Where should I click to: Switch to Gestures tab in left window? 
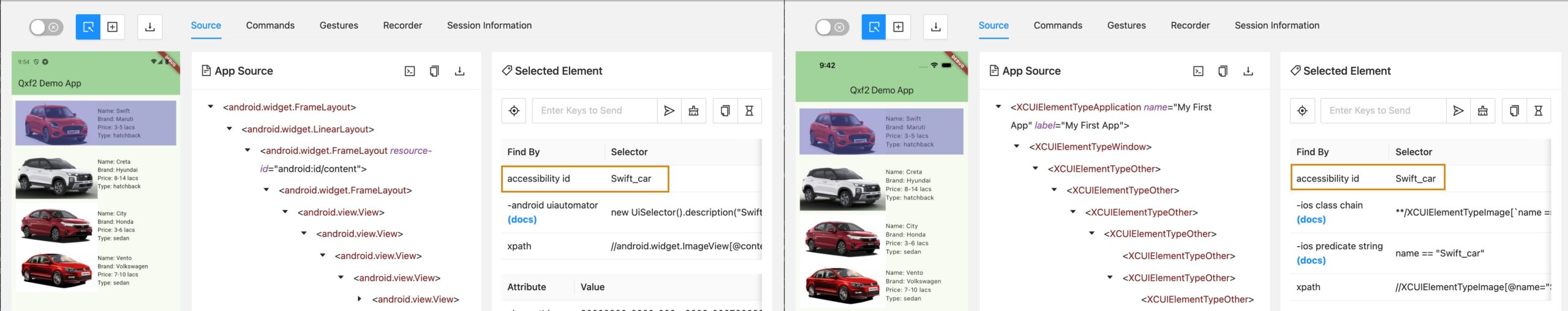[x=339, y=26]
